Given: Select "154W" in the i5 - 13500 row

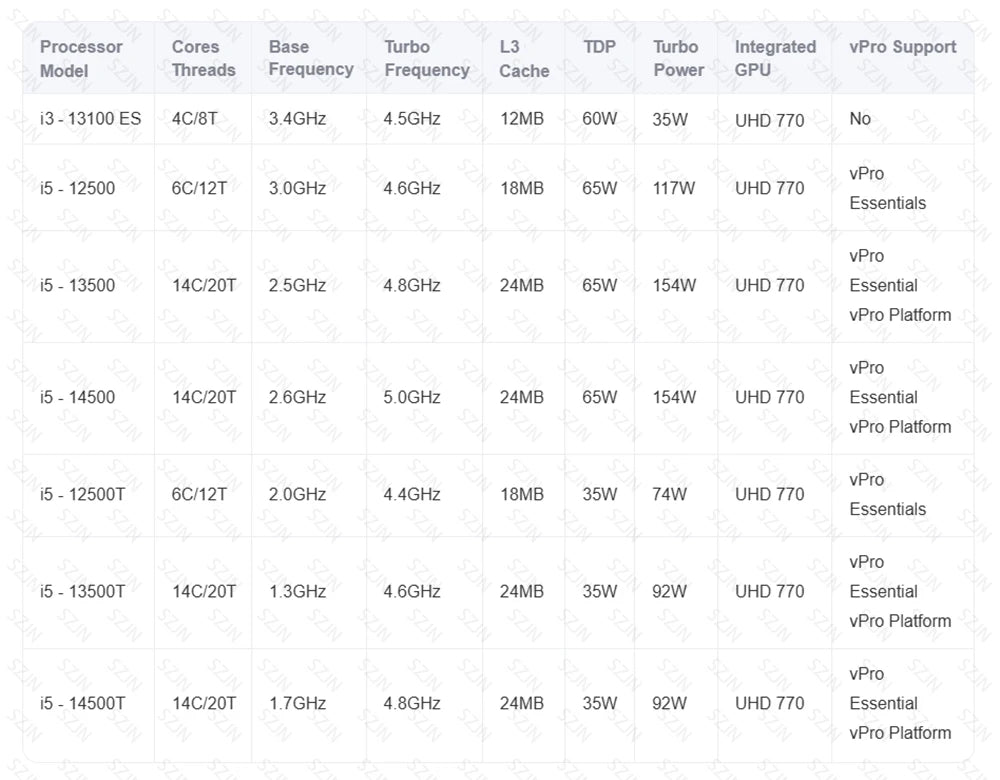Looking at the screenshot, I should (x=673, y=285).
